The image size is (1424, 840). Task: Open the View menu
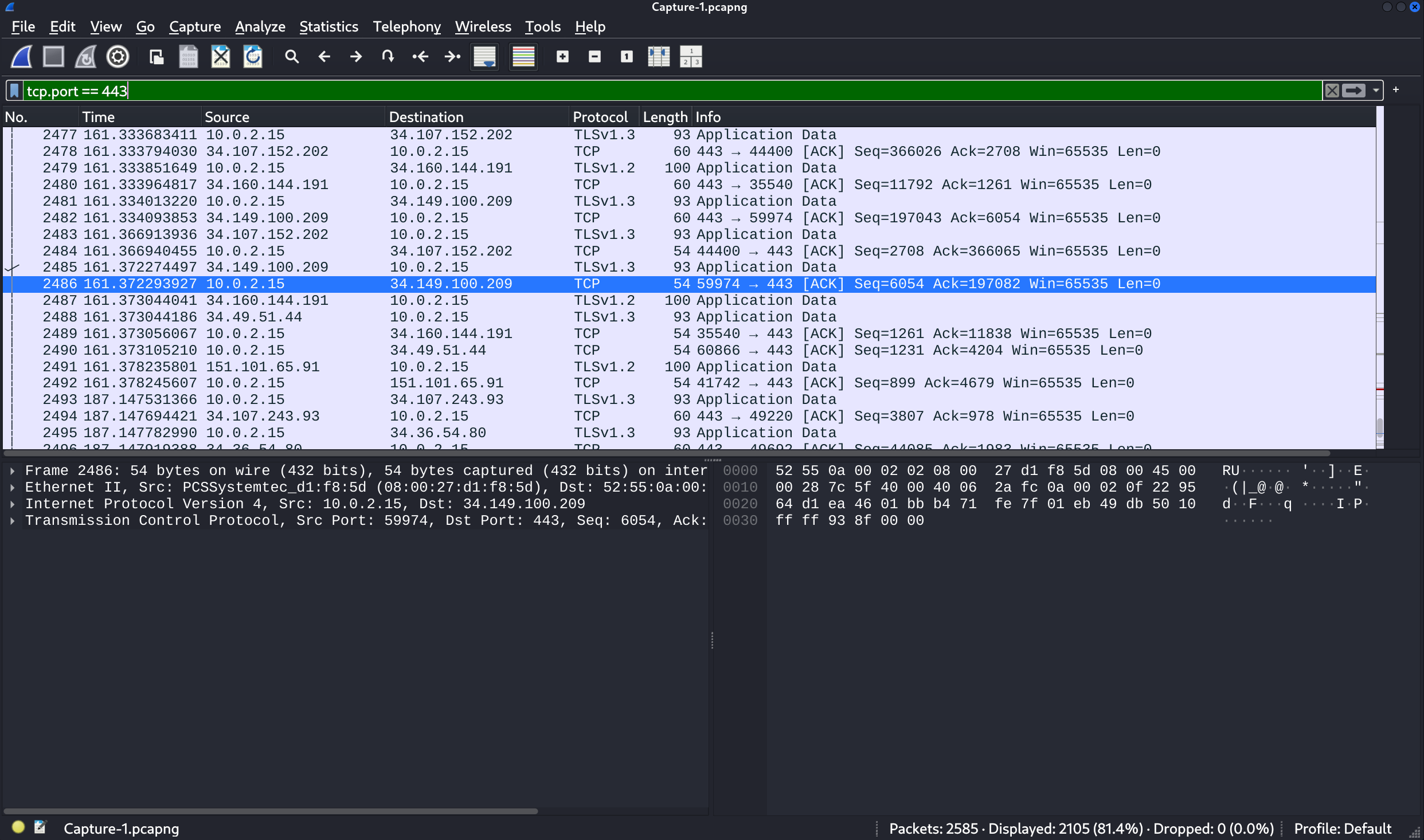click(x=106, y=26)
